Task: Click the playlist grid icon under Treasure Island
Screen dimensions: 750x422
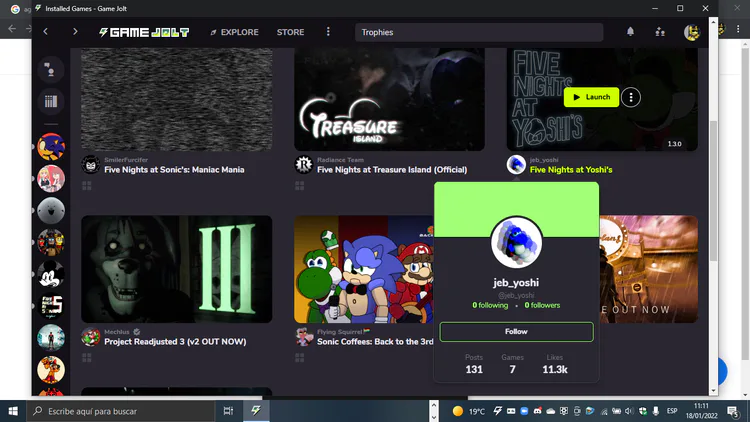Action: tap(299, 186)
